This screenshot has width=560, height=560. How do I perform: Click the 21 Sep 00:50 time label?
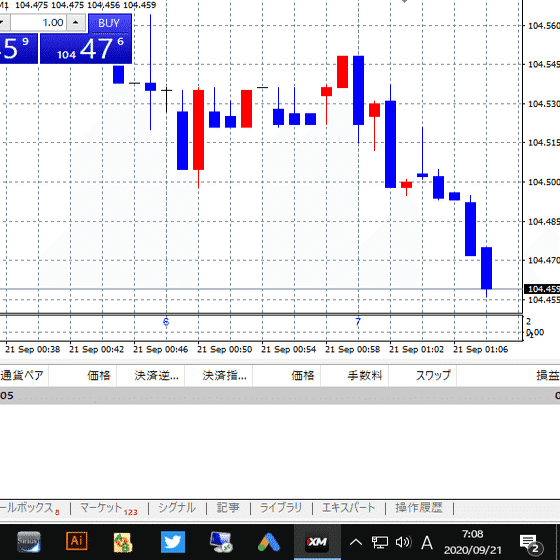(x=225, y=349)
